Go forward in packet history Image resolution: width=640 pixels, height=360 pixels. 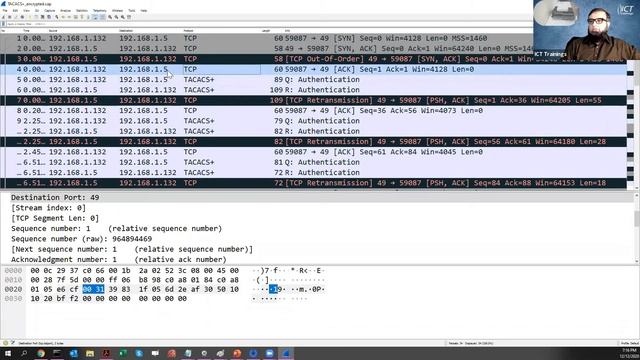coord(69,17)
